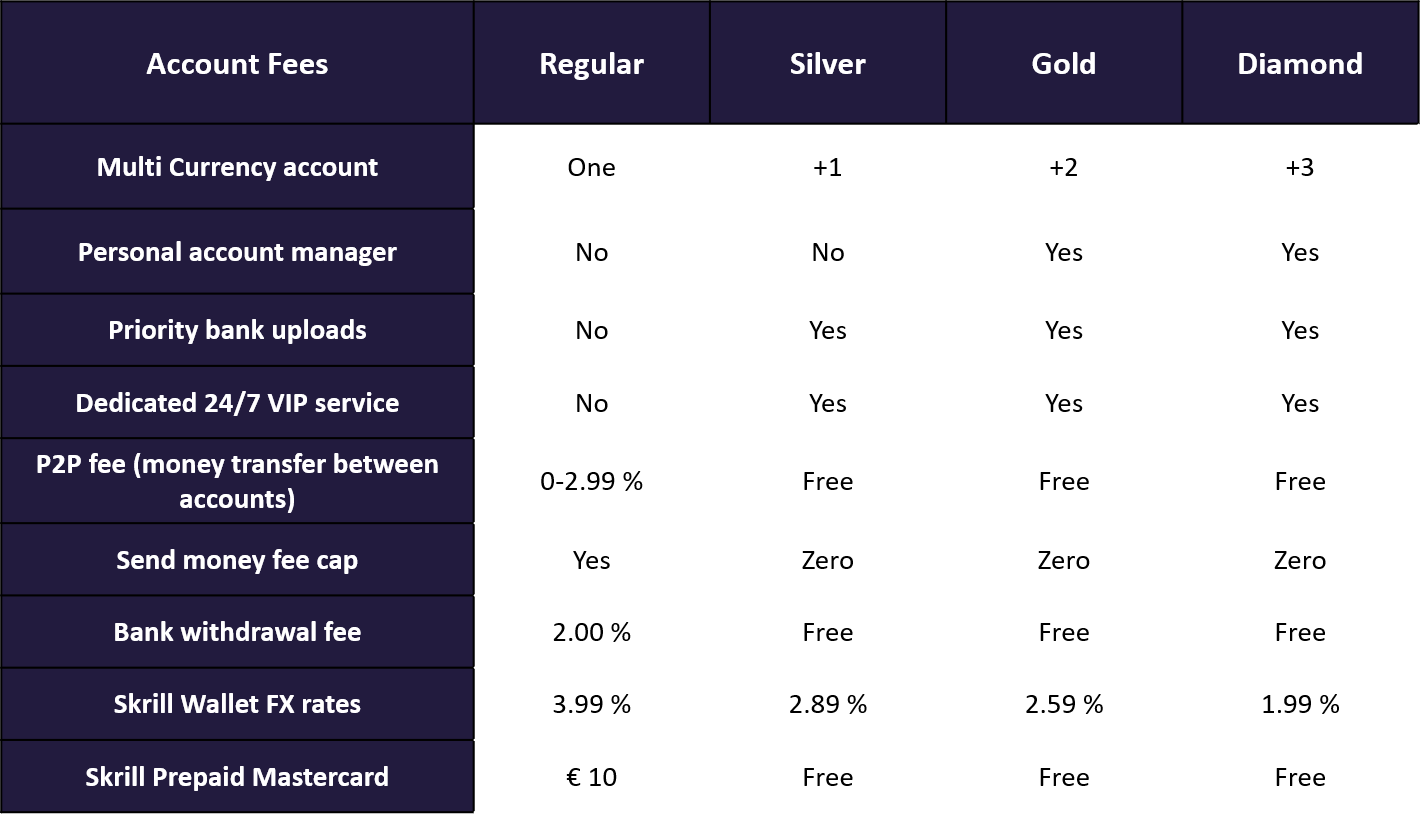1421x815 pixels.
Task: Click the 0-2.99 % Regular P2P fee cell
Action: pyautogui.click(x=591, y=481)
